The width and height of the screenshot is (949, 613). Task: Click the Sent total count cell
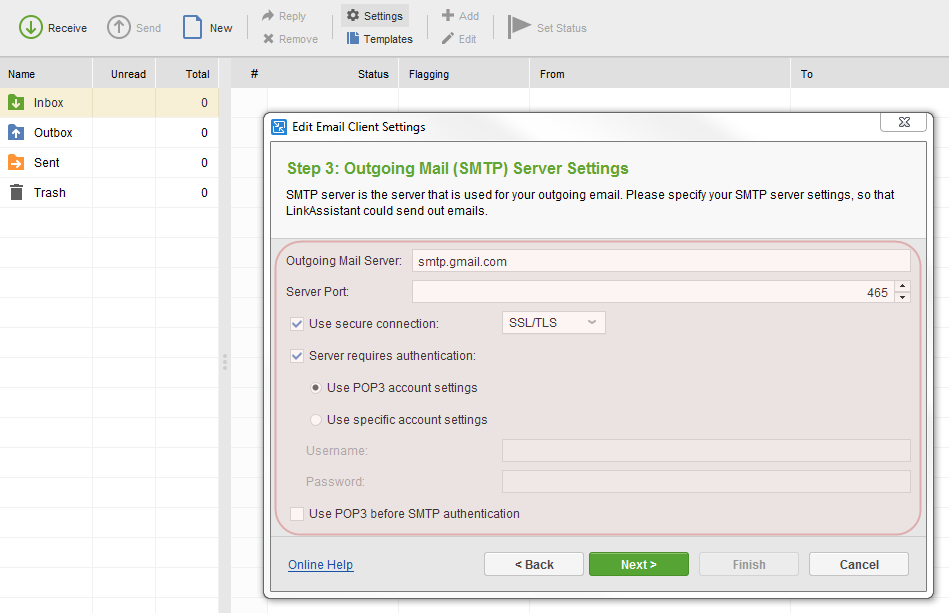point(187,162)
